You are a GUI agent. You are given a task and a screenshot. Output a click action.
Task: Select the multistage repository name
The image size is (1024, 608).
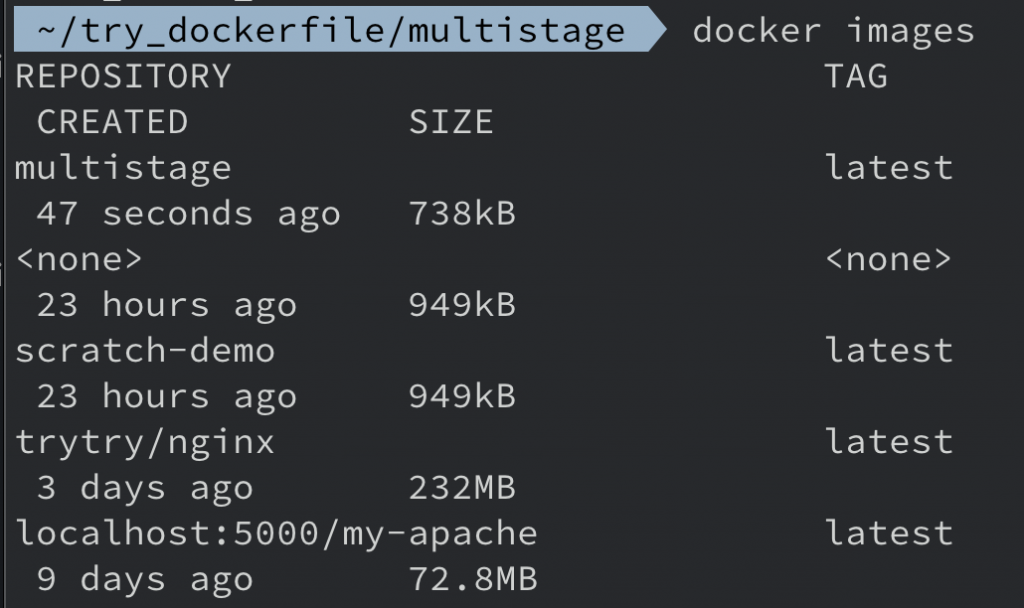[123, 167]
